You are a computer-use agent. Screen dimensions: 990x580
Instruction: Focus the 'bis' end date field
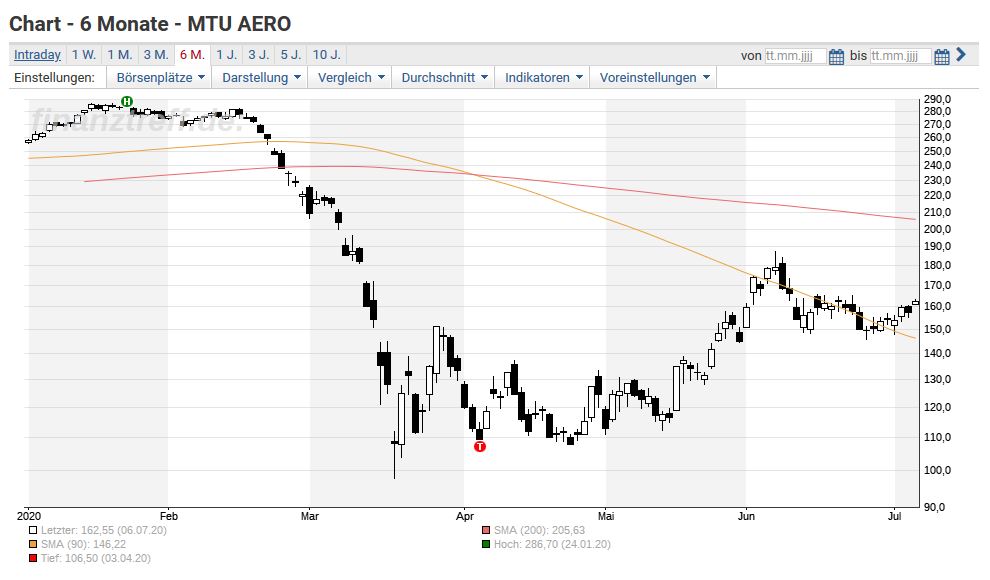point(900,56)
